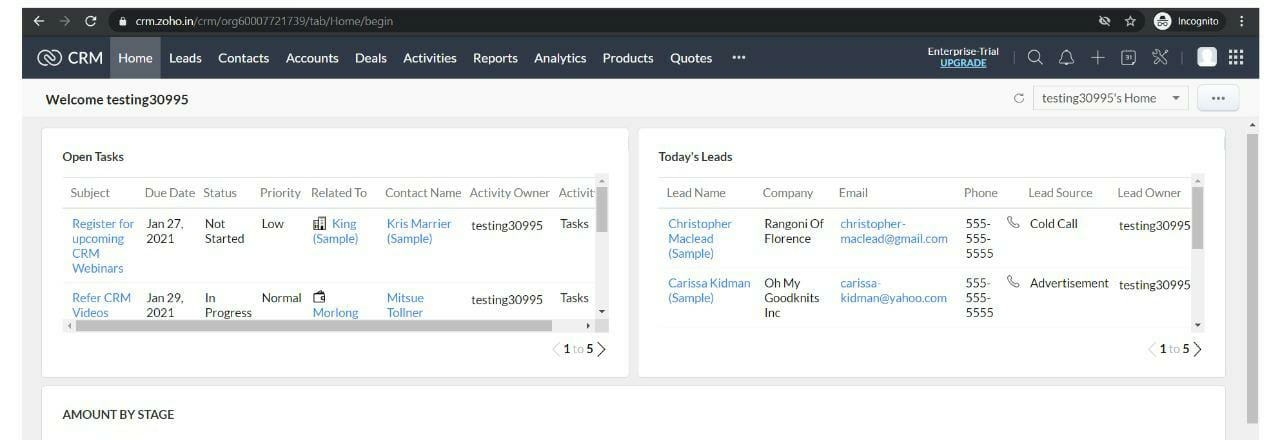Open the calendar icon in header
1280x440 pixels.
pos(1128,58)
